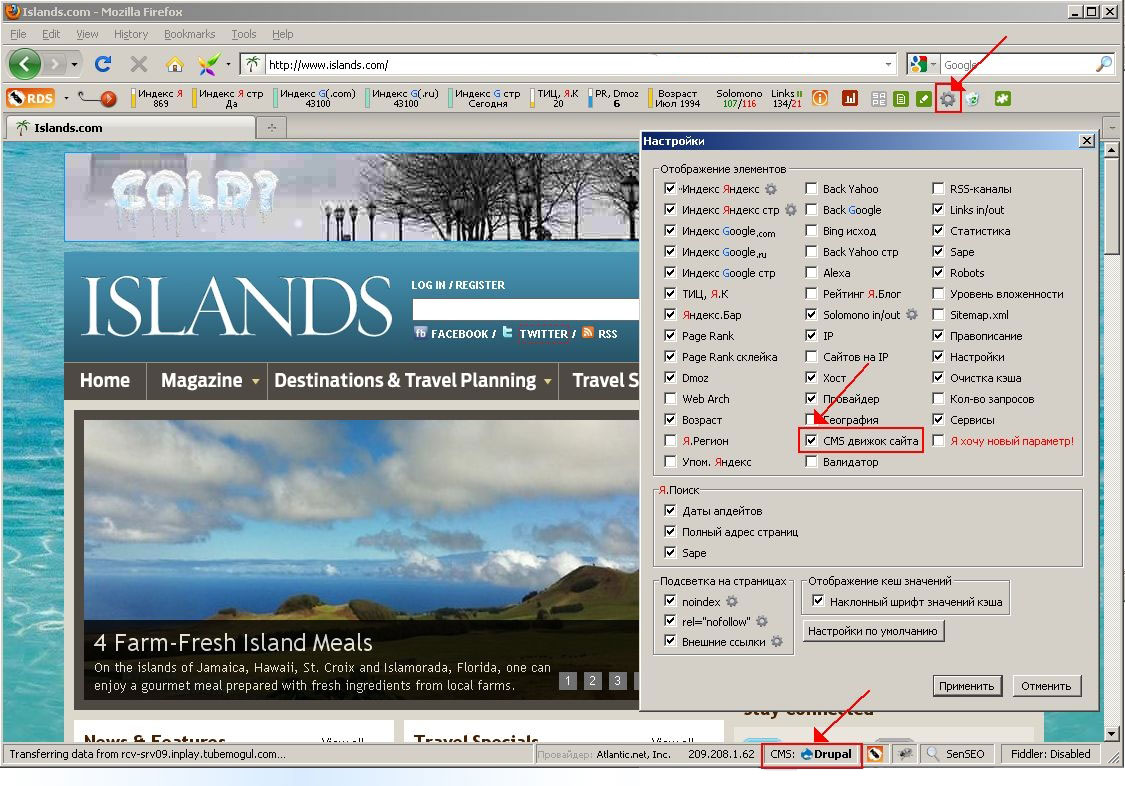Open the TWITTER link
The height and width of the screenshot is (786, 1125).
click(544, 334)
